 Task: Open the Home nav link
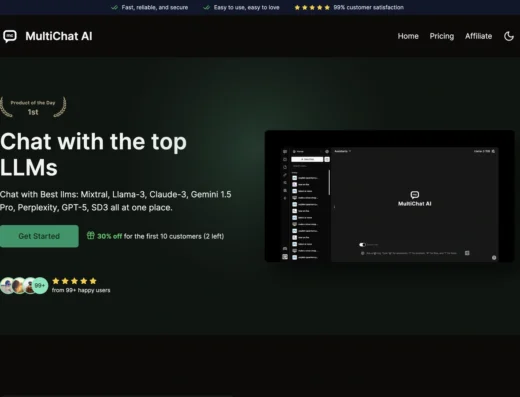click(408, 36)
